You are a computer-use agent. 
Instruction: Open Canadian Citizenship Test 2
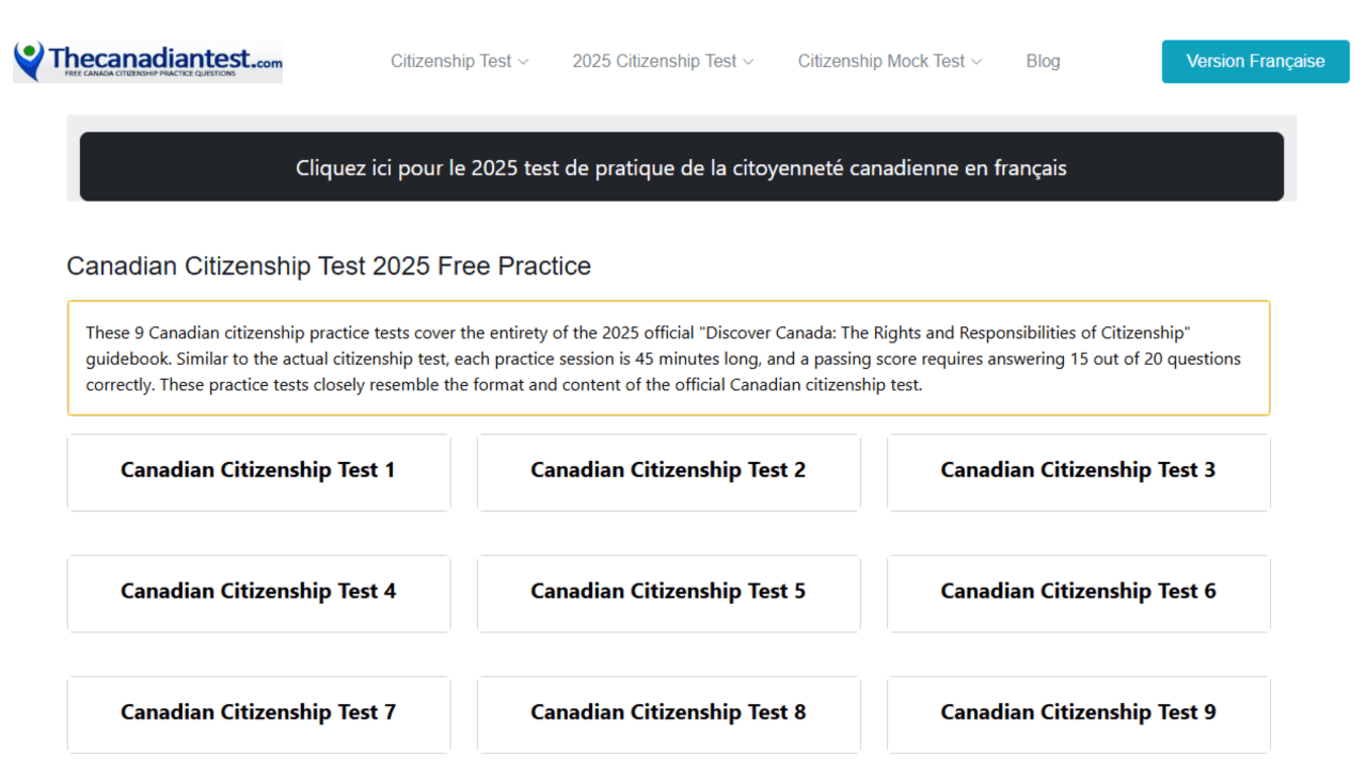click(x=668, y=471)
